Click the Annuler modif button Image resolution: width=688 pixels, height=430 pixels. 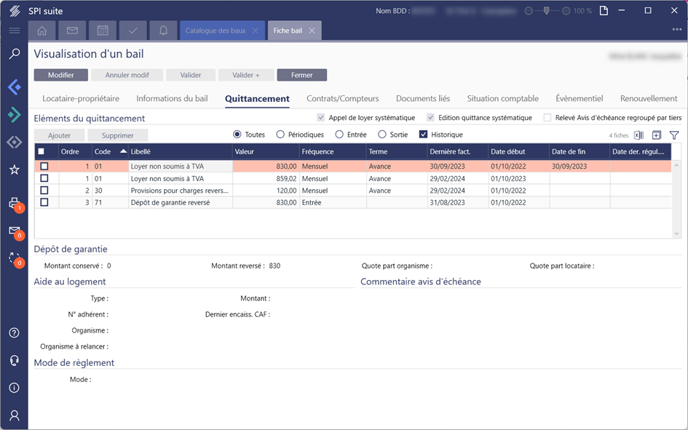coord(127,75)
